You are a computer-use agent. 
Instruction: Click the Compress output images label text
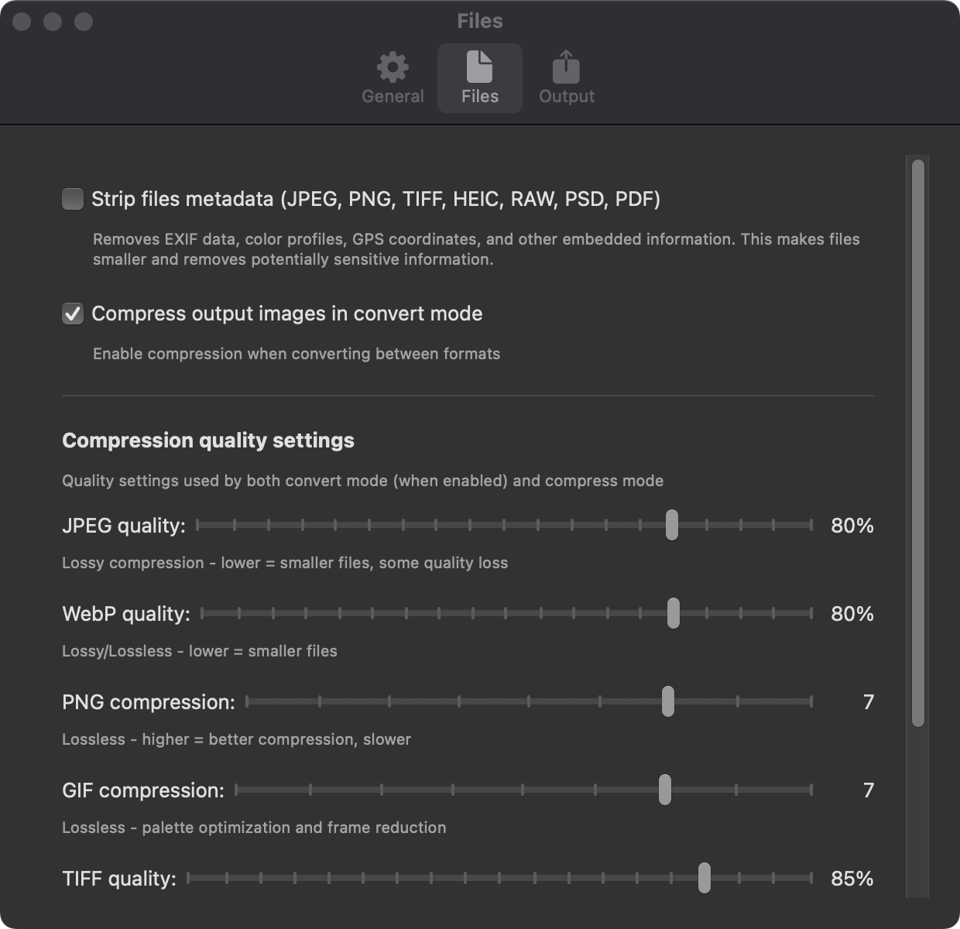click(287, 314)
